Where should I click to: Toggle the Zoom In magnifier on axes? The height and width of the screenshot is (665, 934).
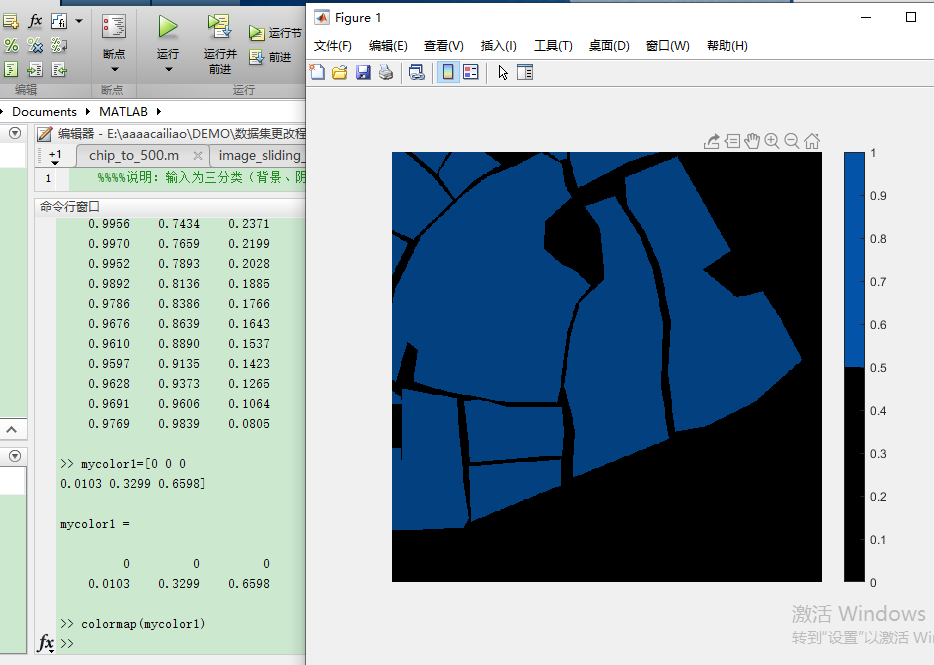pyautogui.click(x=772, y=141)
